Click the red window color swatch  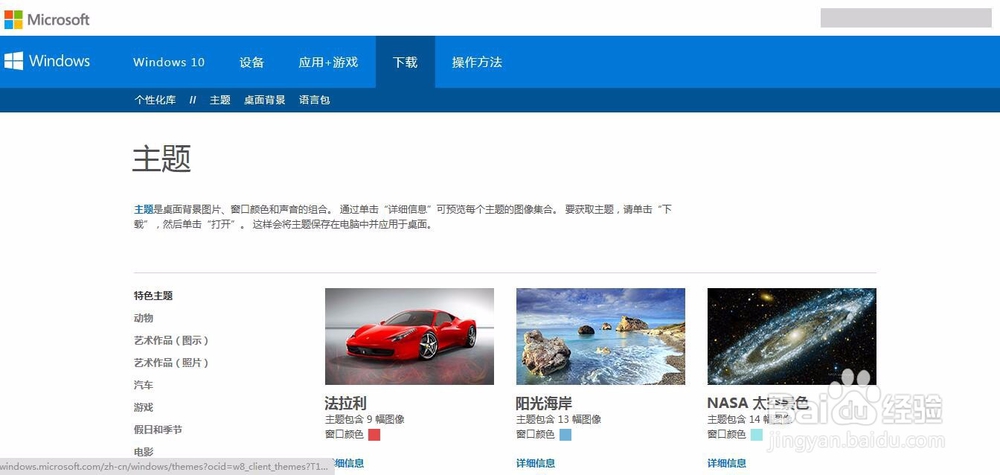[374, 435]
